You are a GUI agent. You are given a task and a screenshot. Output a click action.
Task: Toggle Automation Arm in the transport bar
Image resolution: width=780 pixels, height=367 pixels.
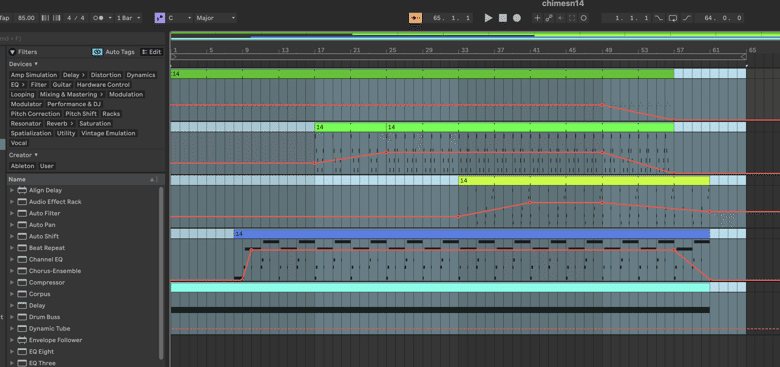(x=549, y=18)
